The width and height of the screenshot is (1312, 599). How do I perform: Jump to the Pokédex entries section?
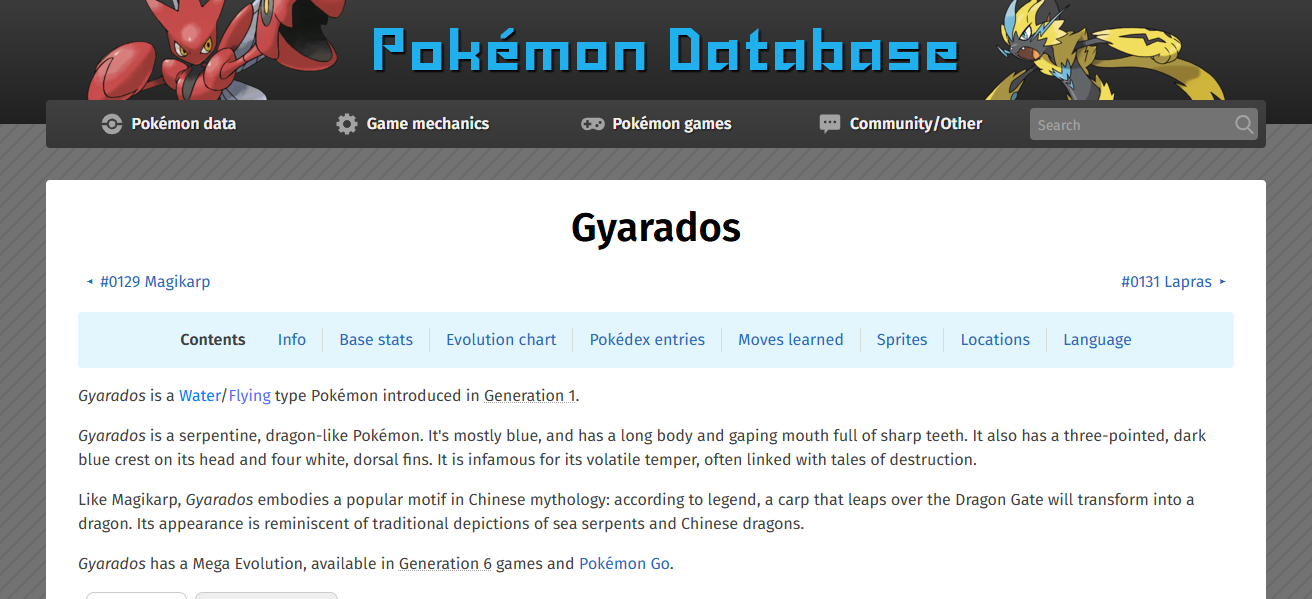tap(647, 340)
